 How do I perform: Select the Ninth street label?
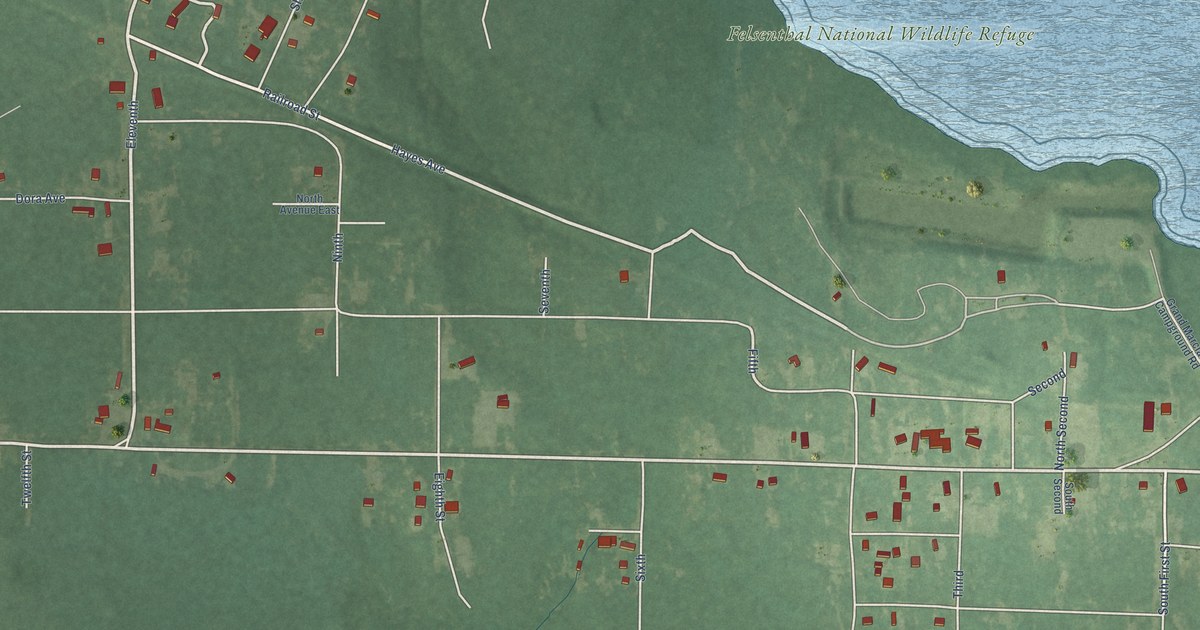coord(337,247)
